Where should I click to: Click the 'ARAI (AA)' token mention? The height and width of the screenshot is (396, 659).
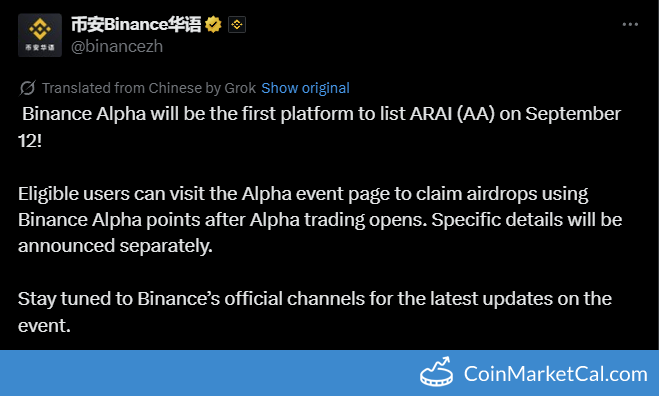click(x=452, y=114)
